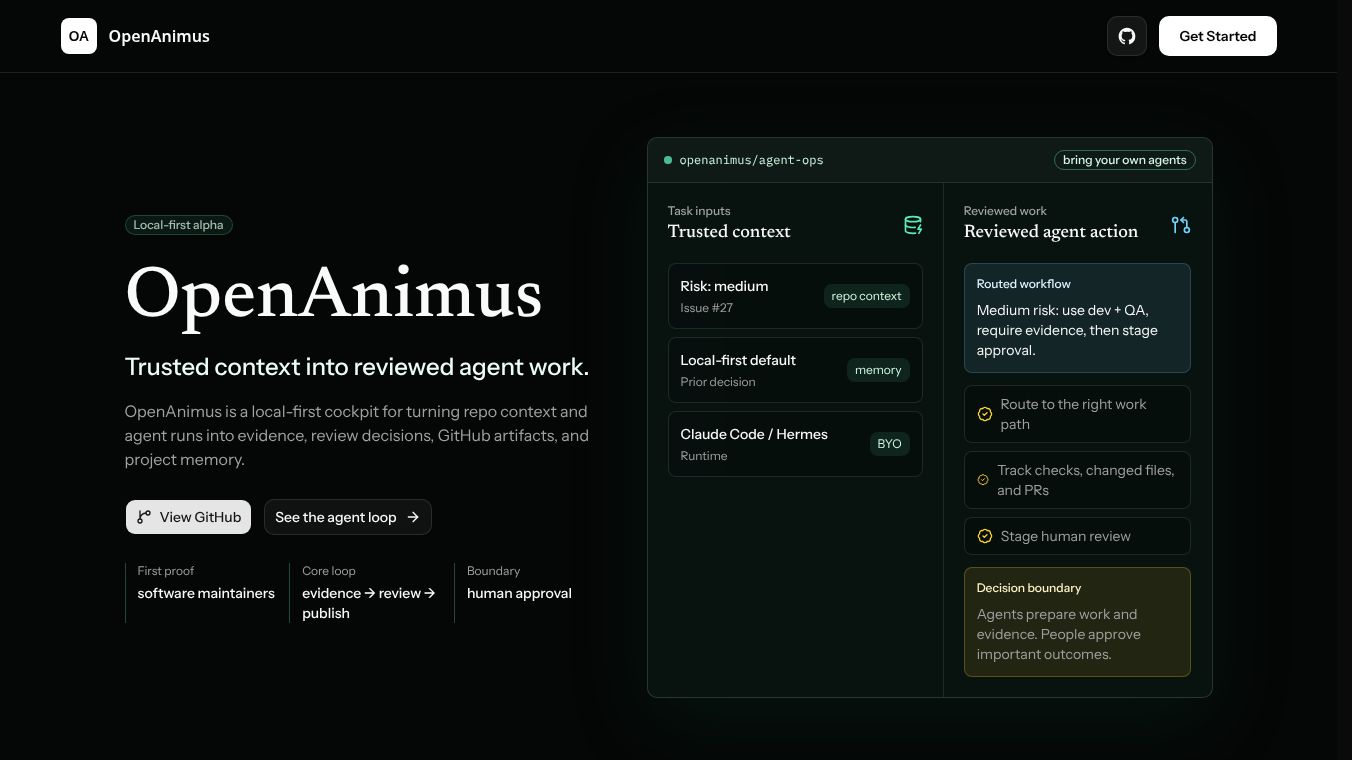Click the Runtime label

[704, 456]
